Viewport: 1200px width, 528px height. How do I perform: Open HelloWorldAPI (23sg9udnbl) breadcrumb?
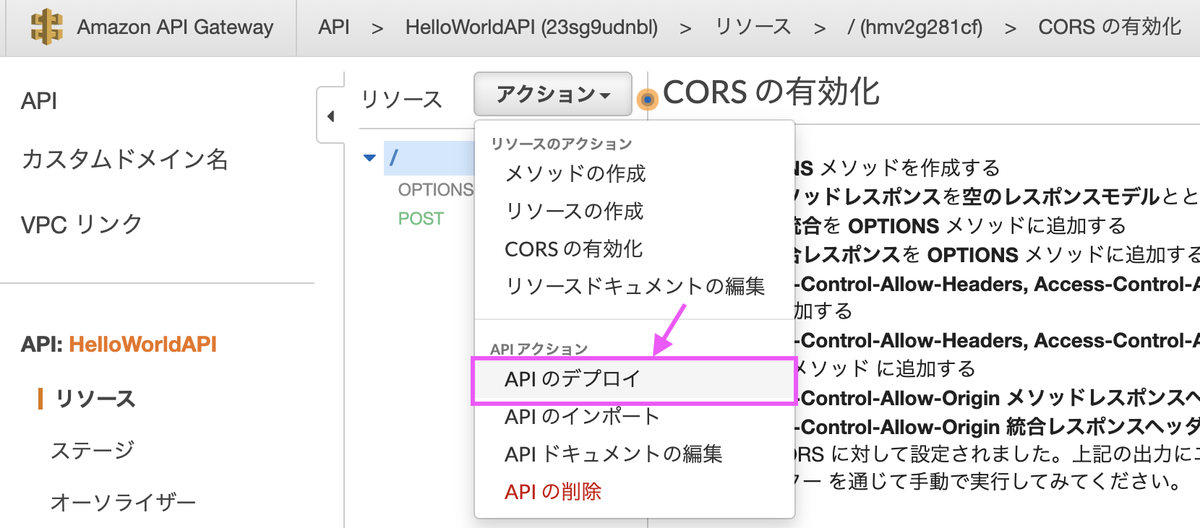tap(532, 27)
